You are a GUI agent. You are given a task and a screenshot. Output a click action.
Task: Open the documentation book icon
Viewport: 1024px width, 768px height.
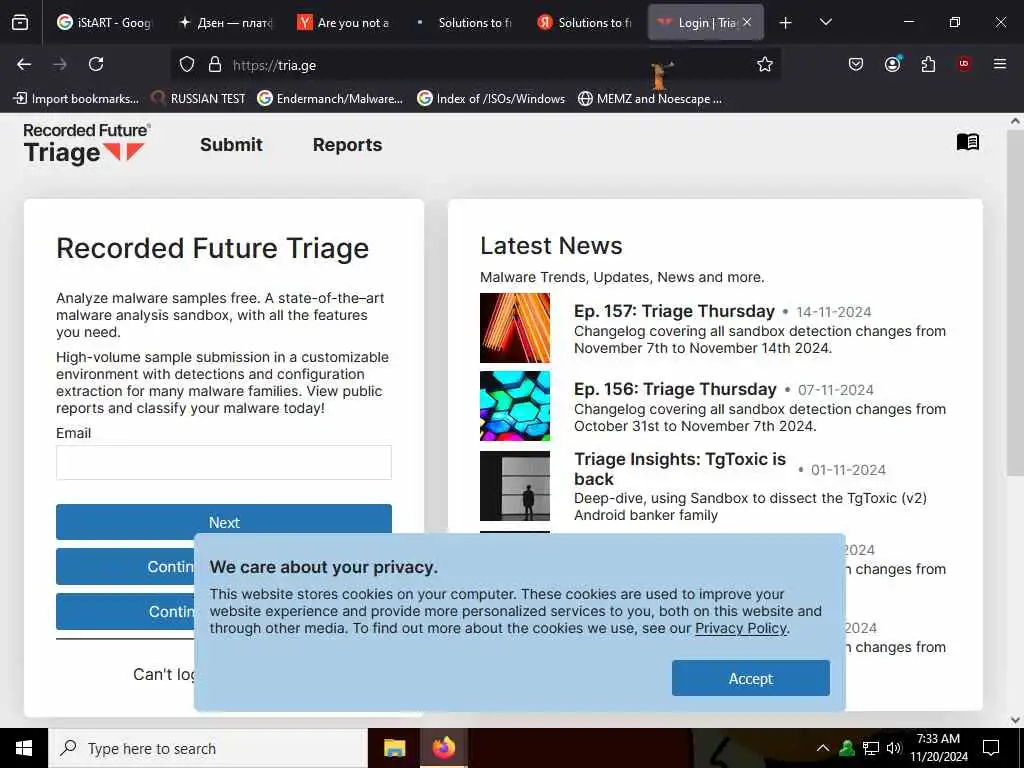click(967, 142)
